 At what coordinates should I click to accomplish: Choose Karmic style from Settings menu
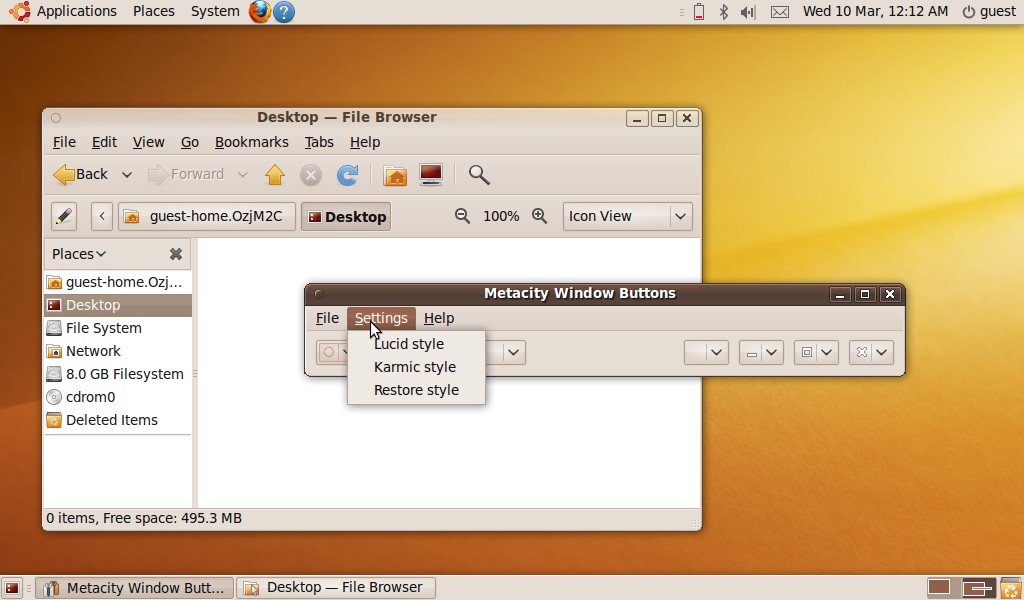click(416, 367)
